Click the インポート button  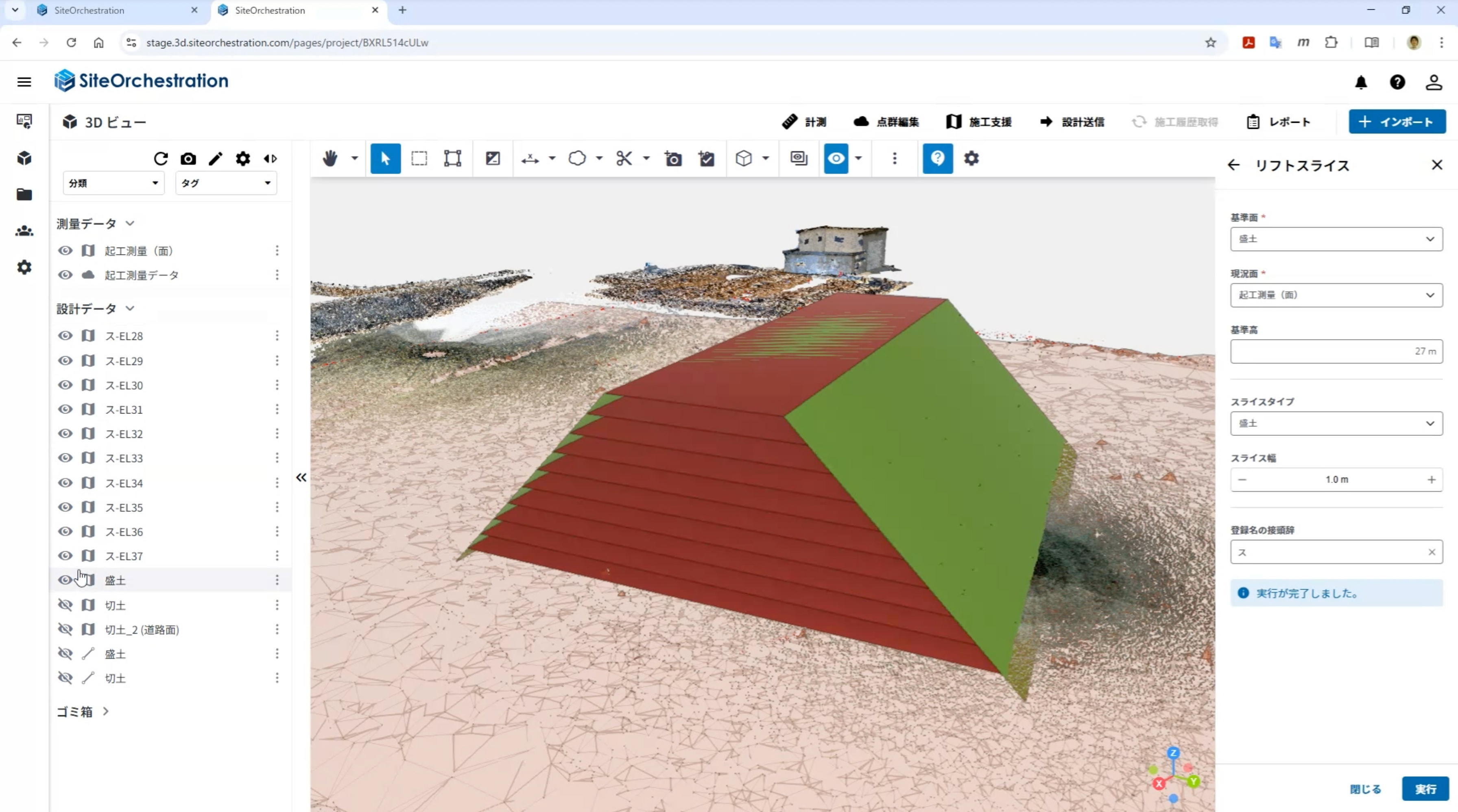(x=1397, y=122)
